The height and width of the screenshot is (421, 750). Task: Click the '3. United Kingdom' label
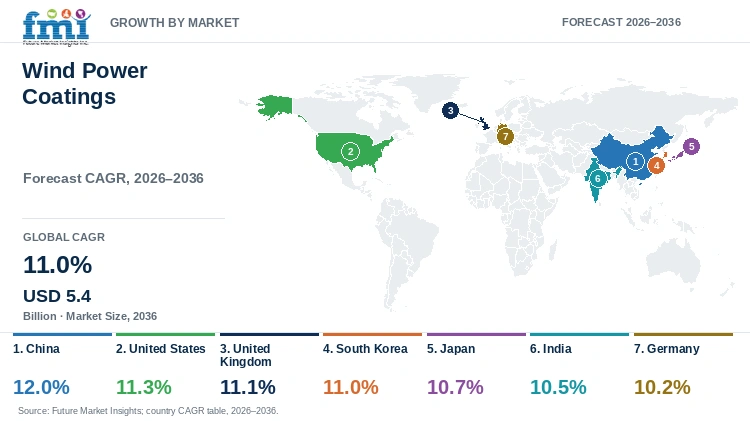245,355
